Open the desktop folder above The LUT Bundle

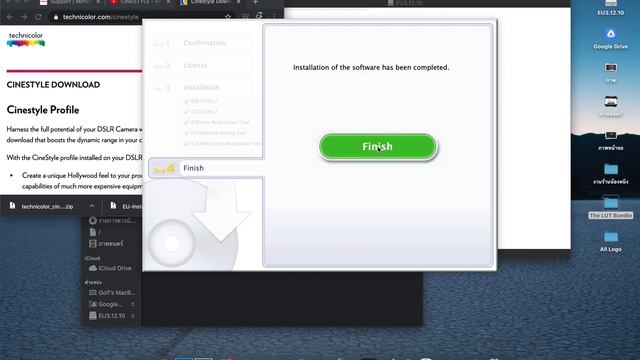611,173
